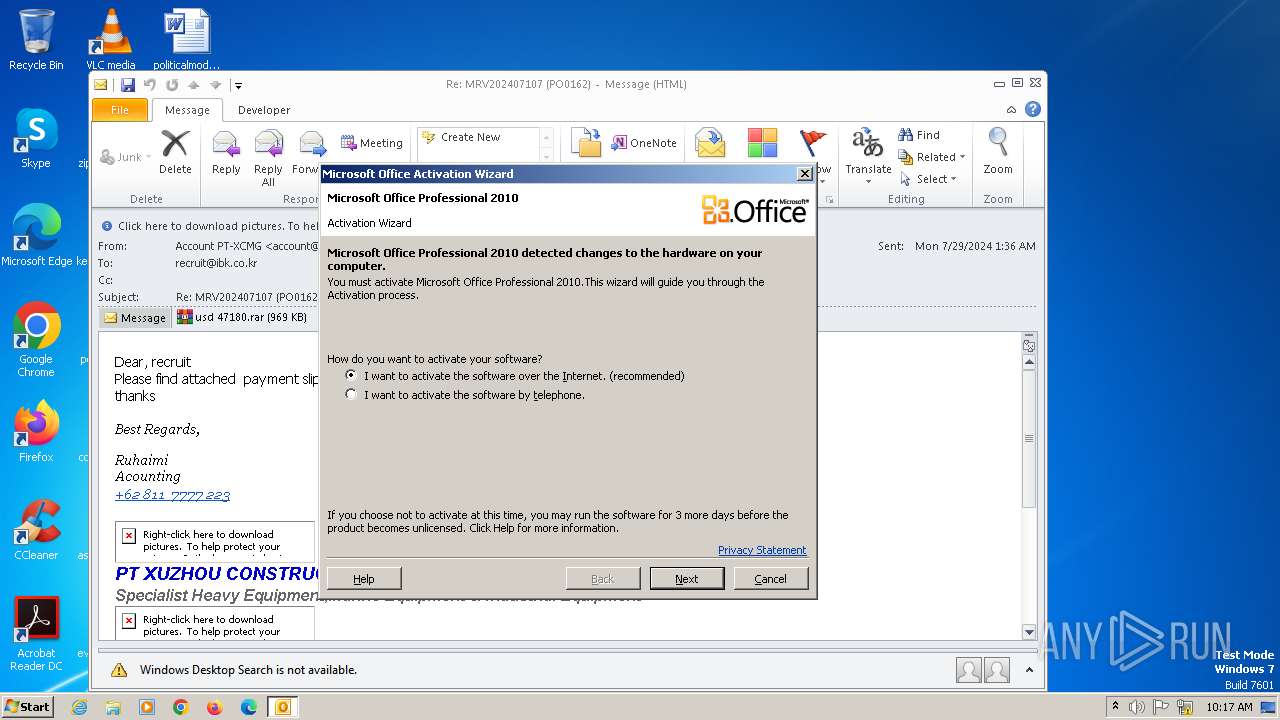Image resolution: width=1280 pixels, height=720 pixels.
Task: Select Create New quick step
Action: click(471, 137)
